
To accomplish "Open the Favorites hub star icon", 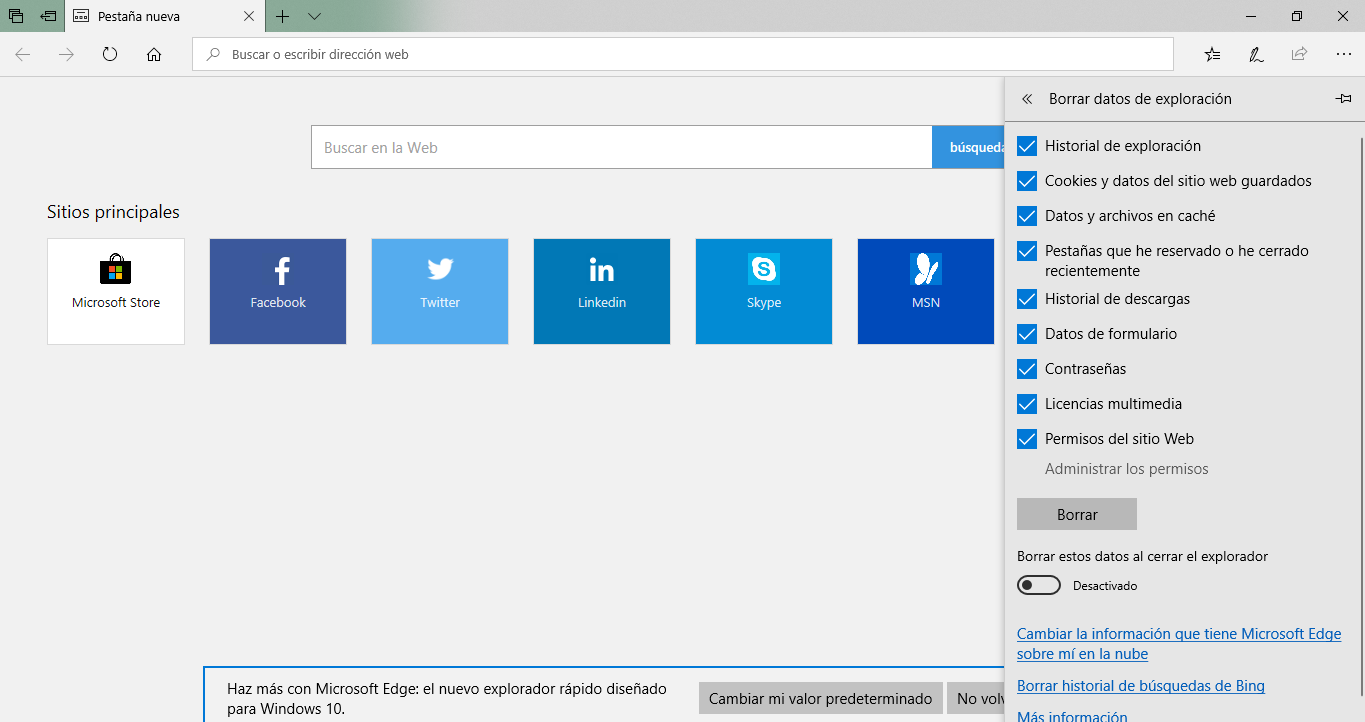I will point(1213,55).
